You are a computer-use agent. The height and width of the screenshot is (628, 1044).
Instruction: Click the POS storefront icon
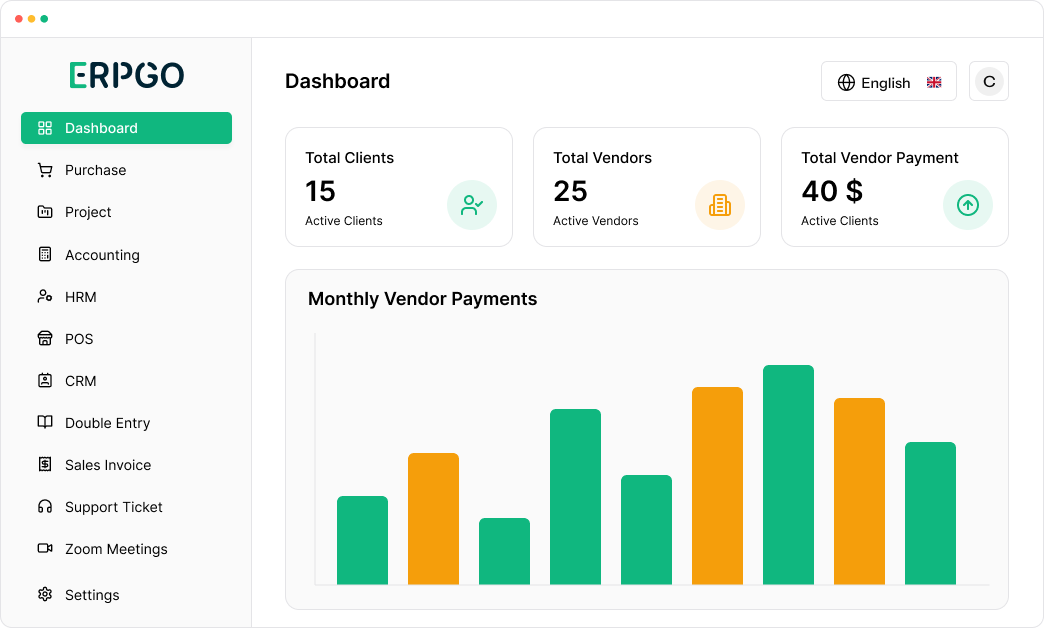pos(45,338)
